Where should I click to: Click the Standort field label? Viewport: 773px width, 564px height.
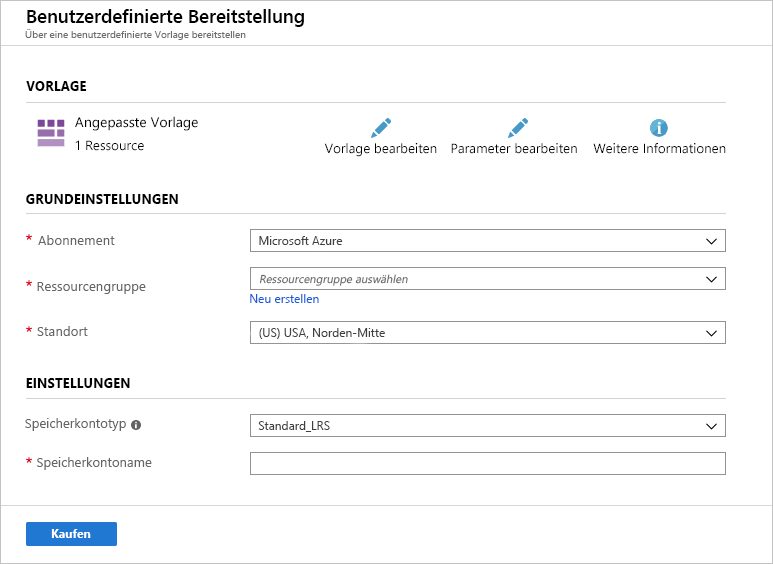coord(62,331)
